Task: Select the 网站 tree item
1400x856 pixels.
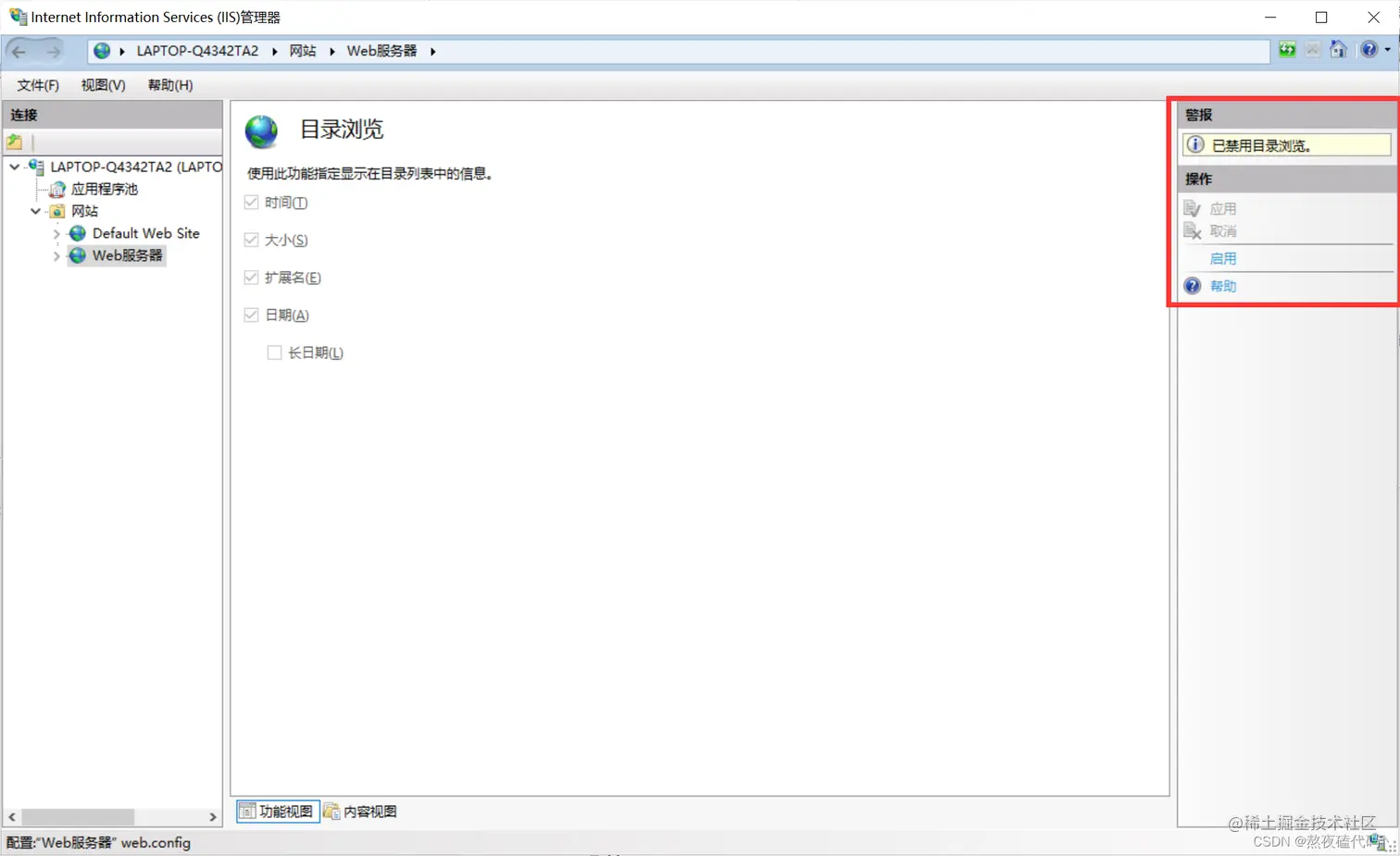Action: [84, 211]
